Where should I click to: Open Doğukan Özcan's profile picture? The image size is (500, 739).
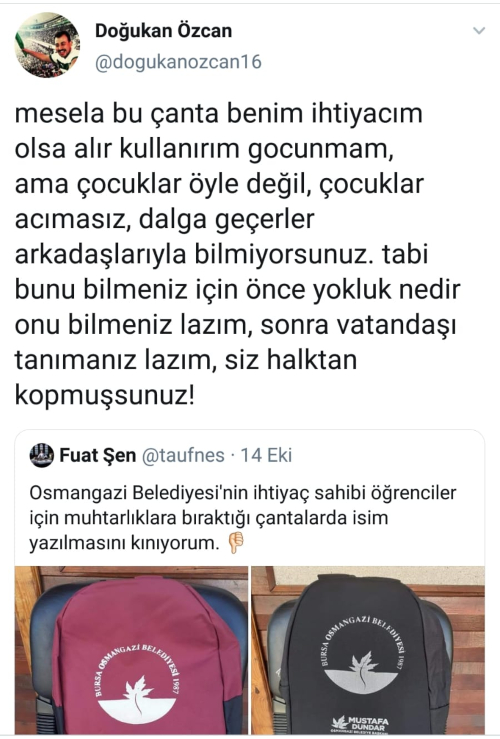(47, 45)
